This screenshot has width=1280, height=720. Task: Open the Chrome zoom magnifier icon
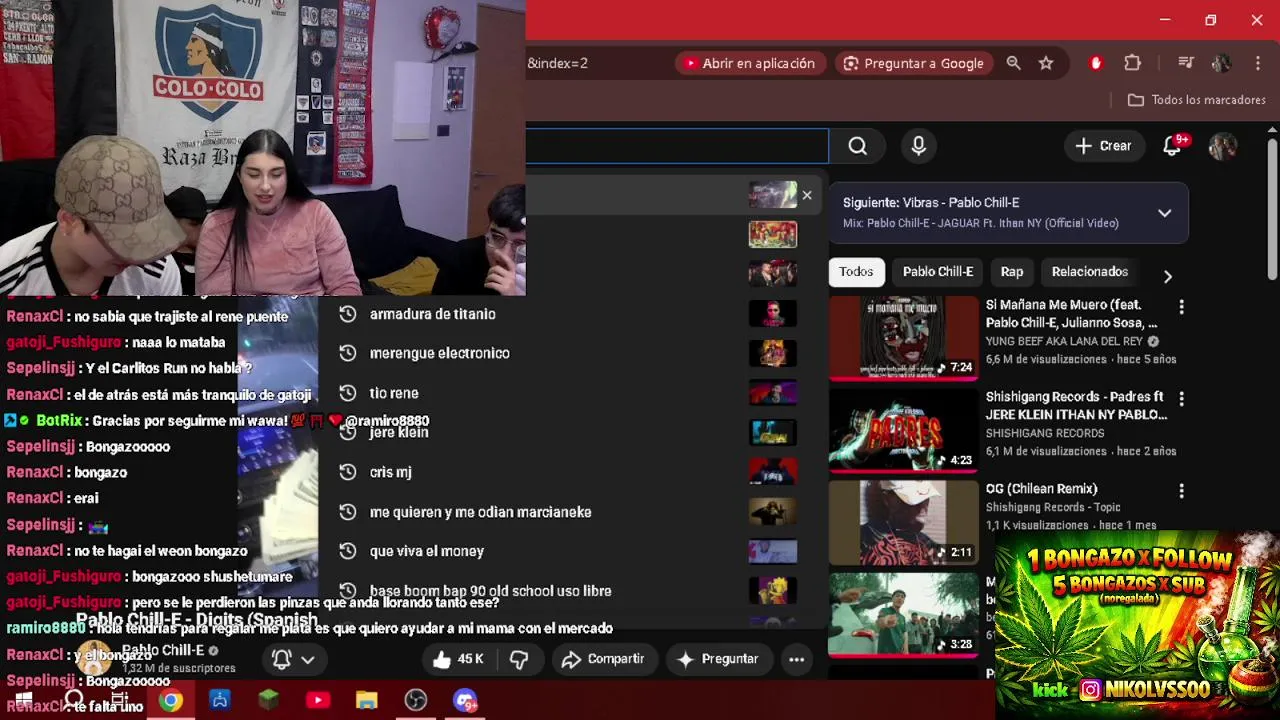tap(1014, 63)
